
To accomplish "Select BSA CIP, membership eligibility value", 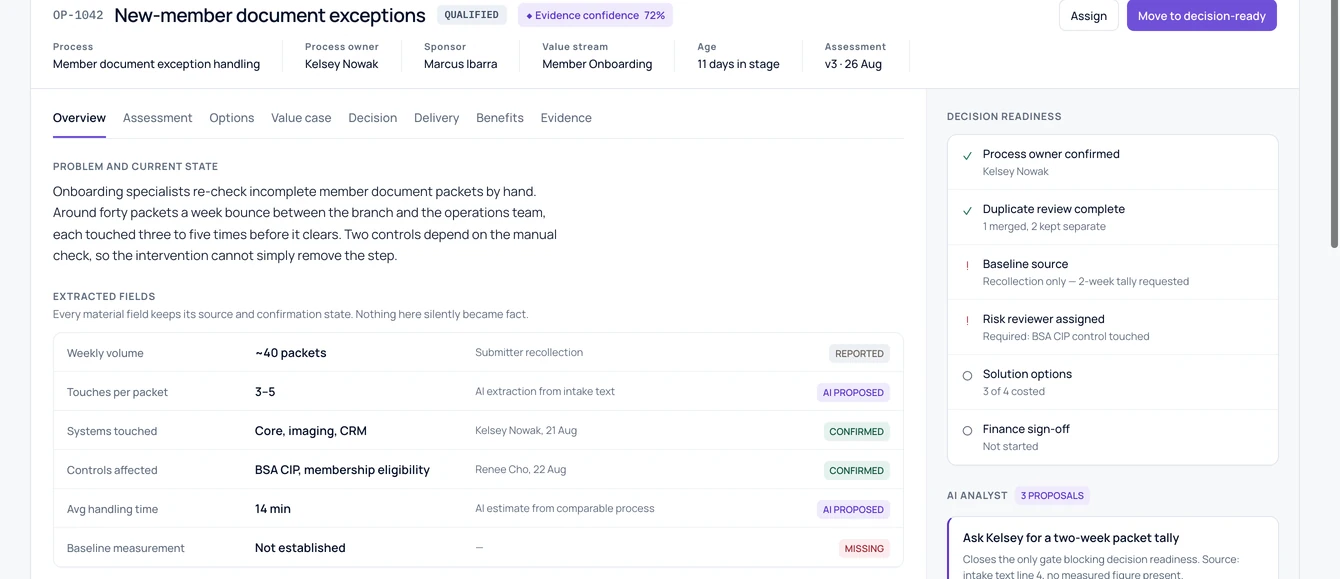I will (x=342, y=470).
